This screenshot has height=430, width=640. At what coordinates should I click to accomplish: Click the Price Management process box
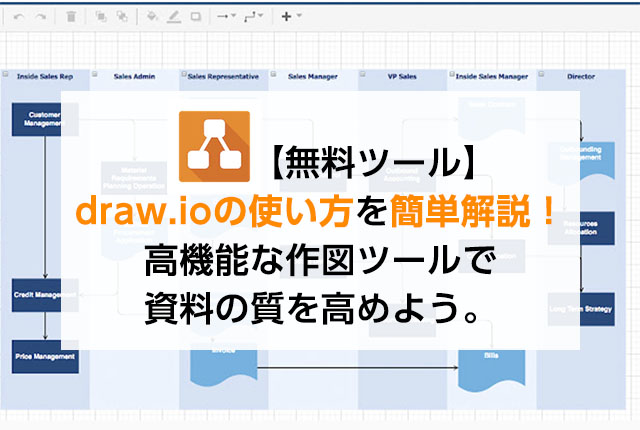point(44,355)
